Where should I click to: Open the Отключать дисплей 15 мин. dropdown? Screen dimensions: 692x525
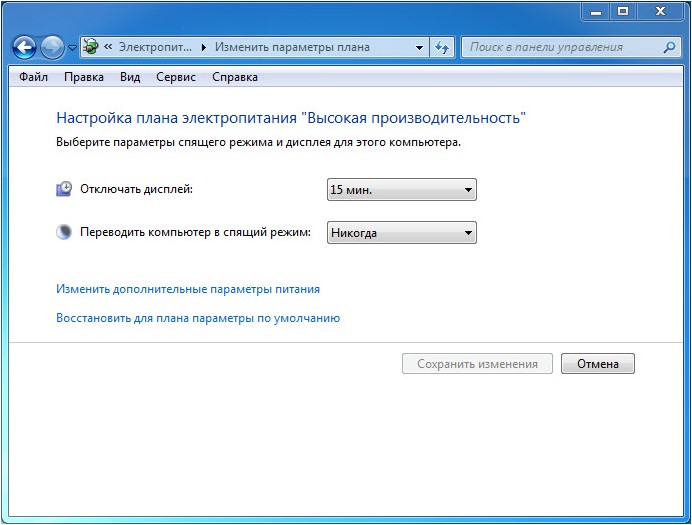[x=402, y=190]
